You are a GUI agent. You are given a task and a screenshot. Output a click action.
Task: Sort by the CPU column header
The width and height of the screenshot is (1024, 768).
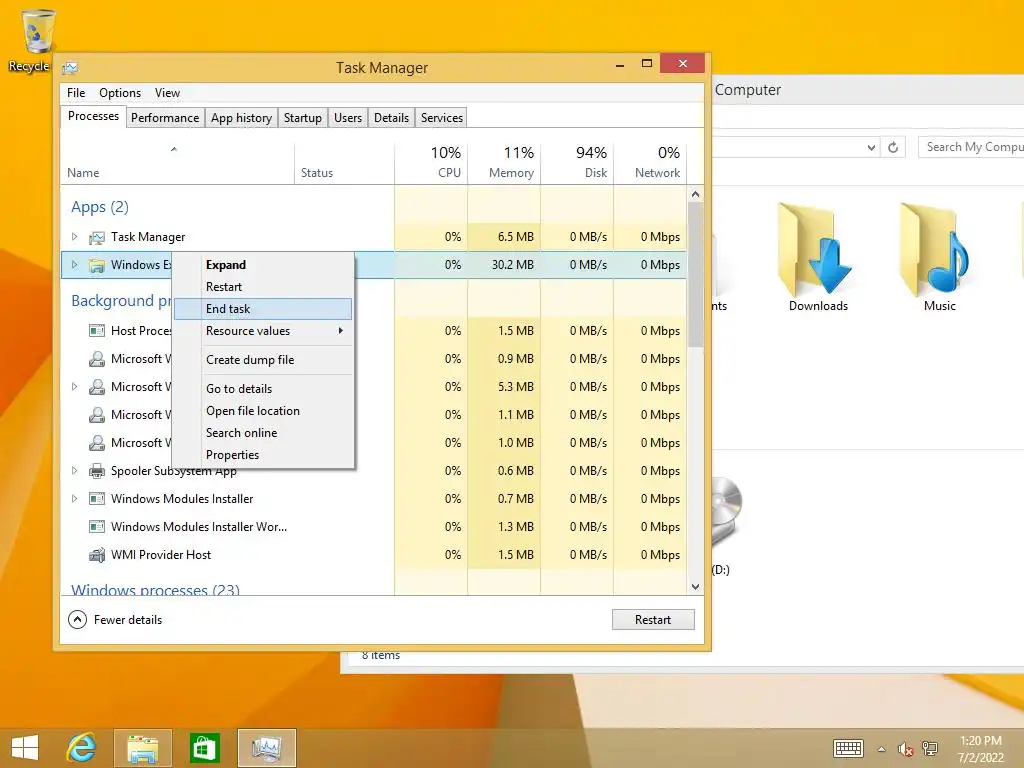pyautogui.click(x=432, y=162)
